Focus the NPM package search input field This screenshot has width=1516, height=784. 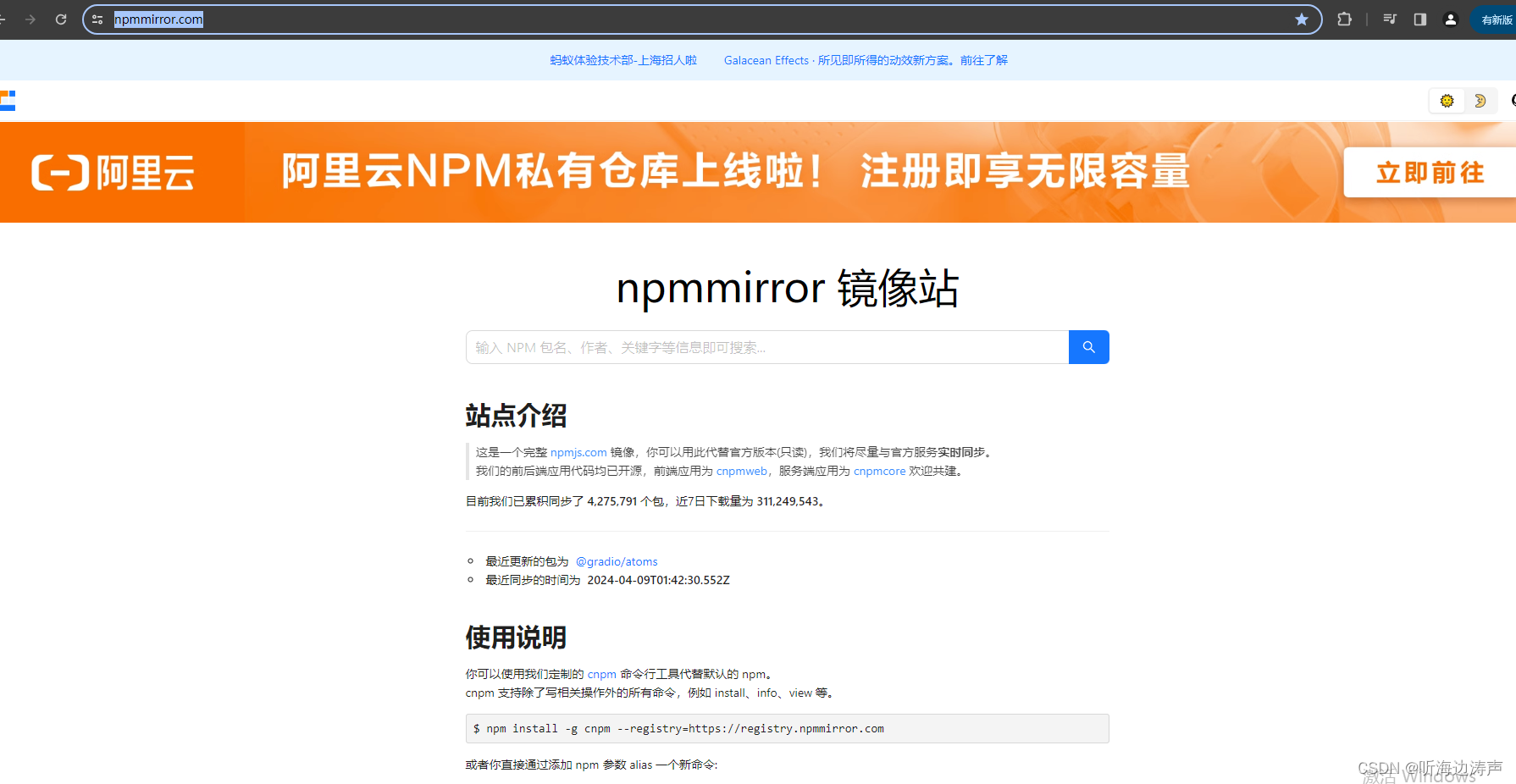pos(767,347)
